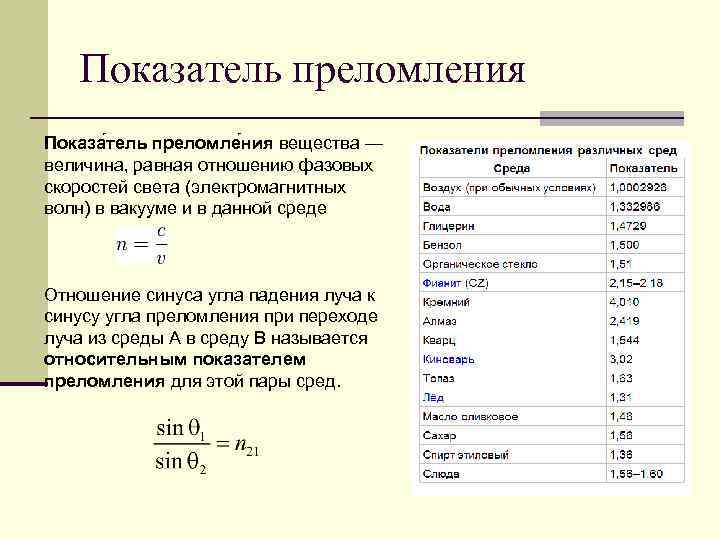This screenshot has width=720, height=540.
Task: Click the value 1,31 for ice
Action: 621,397
